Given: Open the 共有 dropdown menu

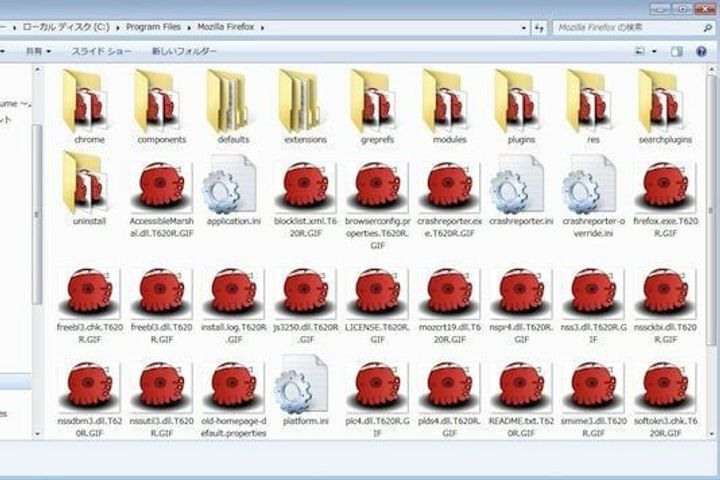Looking at the screenshot, I should click(x=38, y=51).
